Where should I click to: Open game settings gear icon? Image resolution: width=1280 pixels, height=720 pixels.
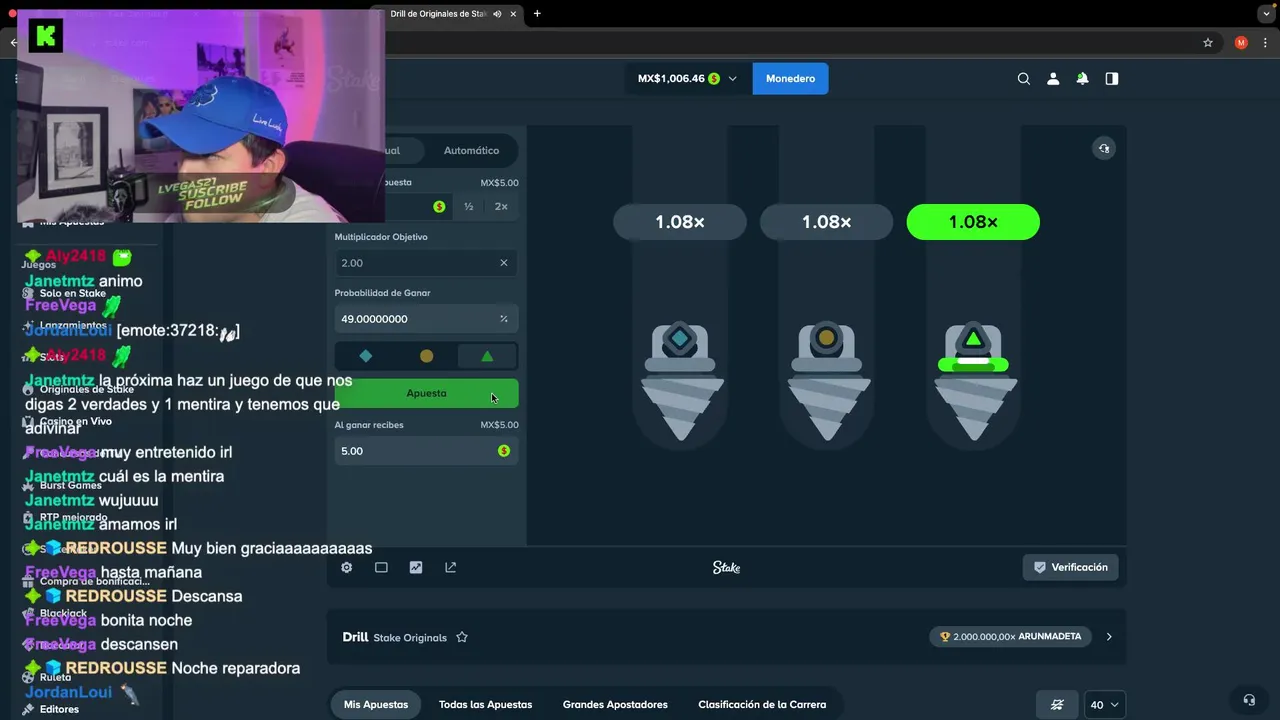click(347, 567)
